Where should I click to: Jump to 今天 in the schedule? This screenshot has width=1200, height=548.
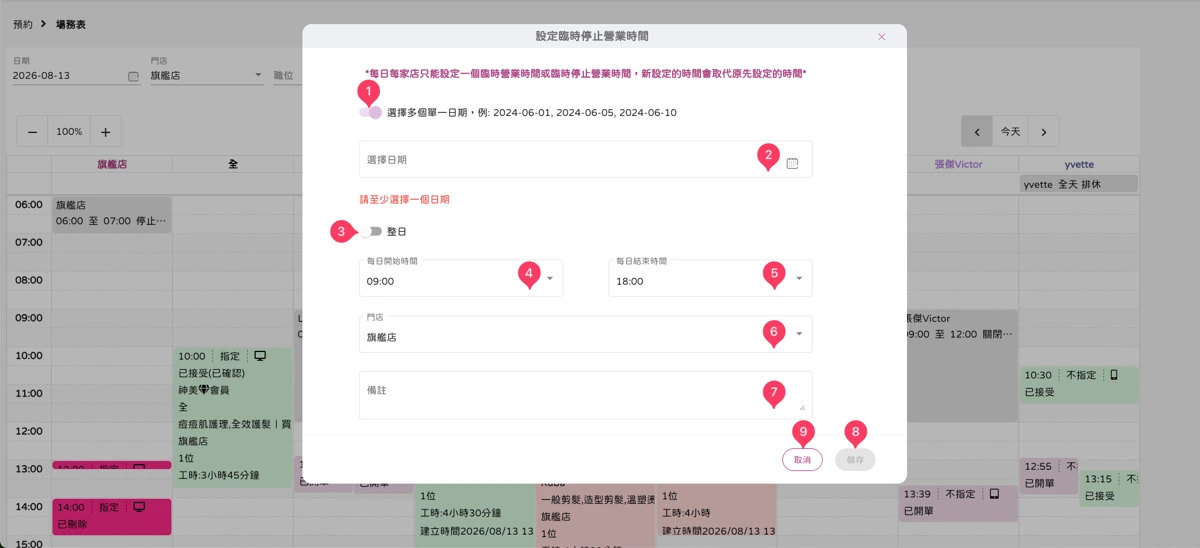(1011, 132)
